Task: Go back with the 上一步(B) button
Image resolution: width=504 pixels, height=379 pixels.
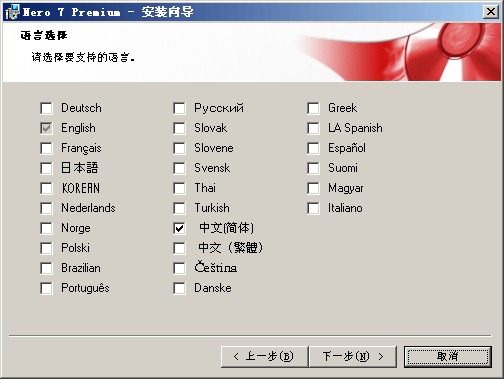Action: pos(264,356)
